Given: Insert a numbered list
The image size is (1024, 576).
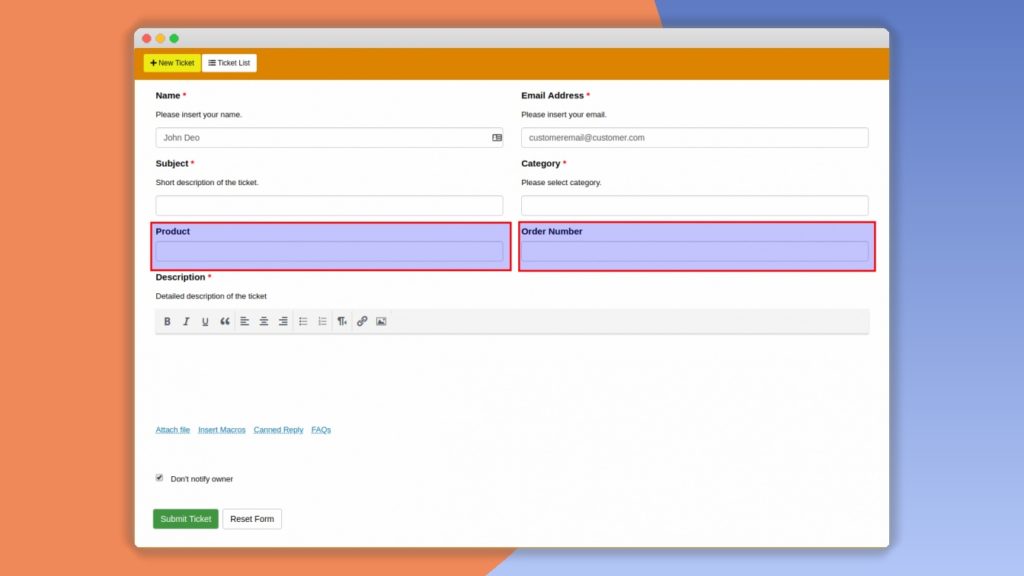Looking at the screenshot, I should pos(322,321).
